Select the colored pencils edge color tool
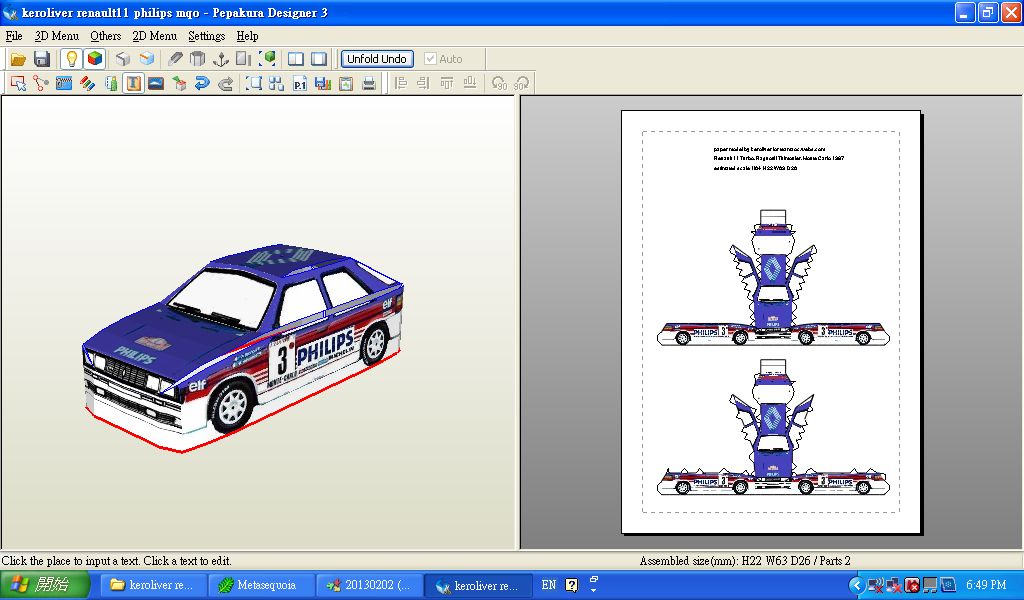1024x600 pixels. coord(87,84)
